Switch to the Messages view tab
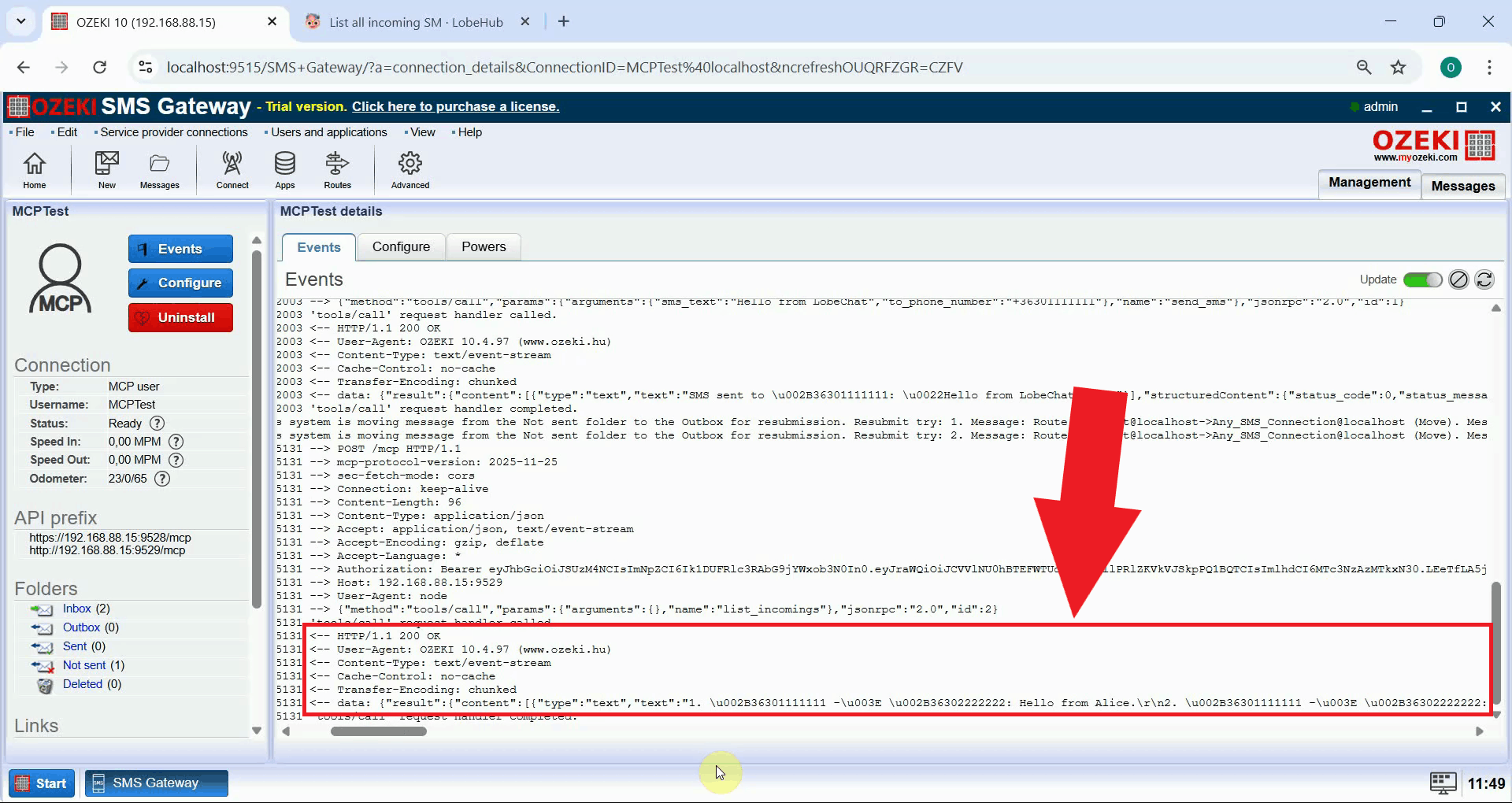Image resolution: width=1512 pixels, height=803 pixels. [x=1463, y=186]
